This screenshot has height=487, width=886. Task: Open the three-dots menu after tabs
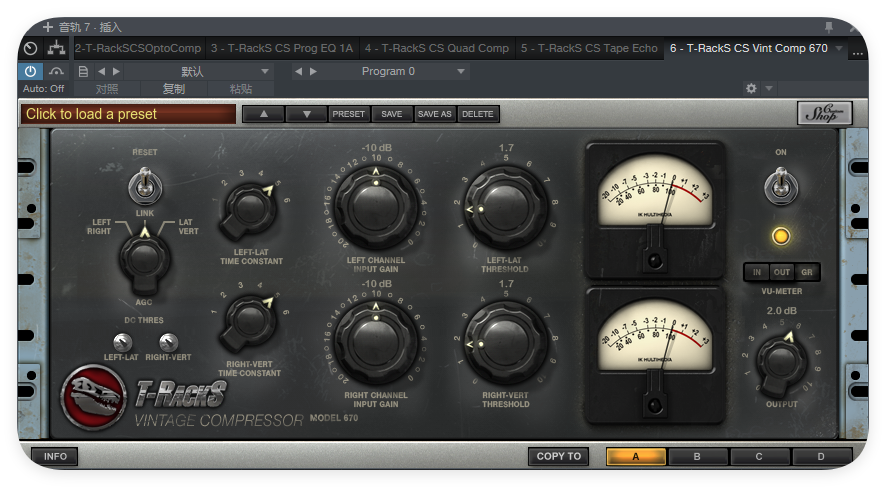click(x=858, y=53)
